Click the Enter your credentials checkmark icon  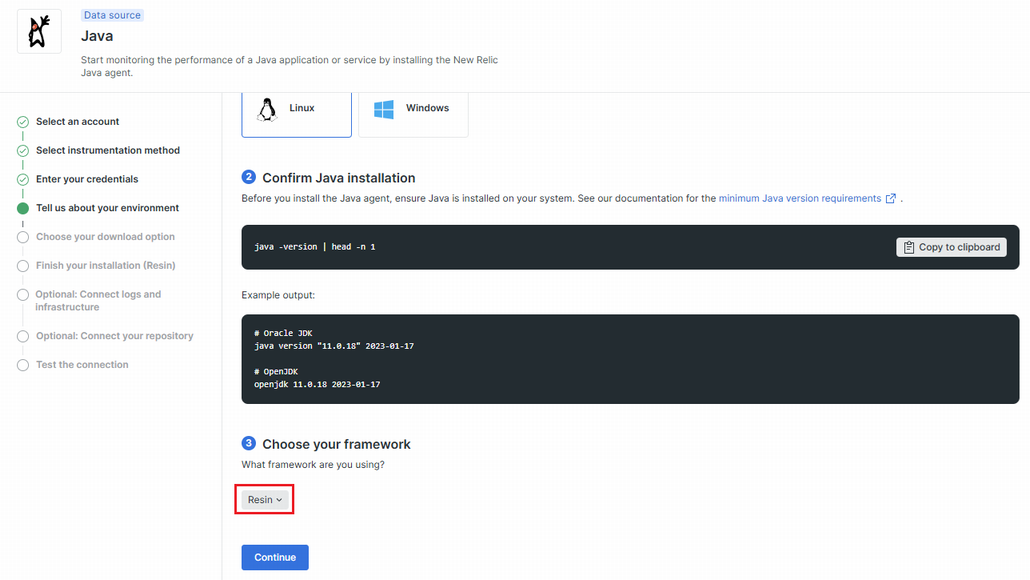(x=23, y=180)
